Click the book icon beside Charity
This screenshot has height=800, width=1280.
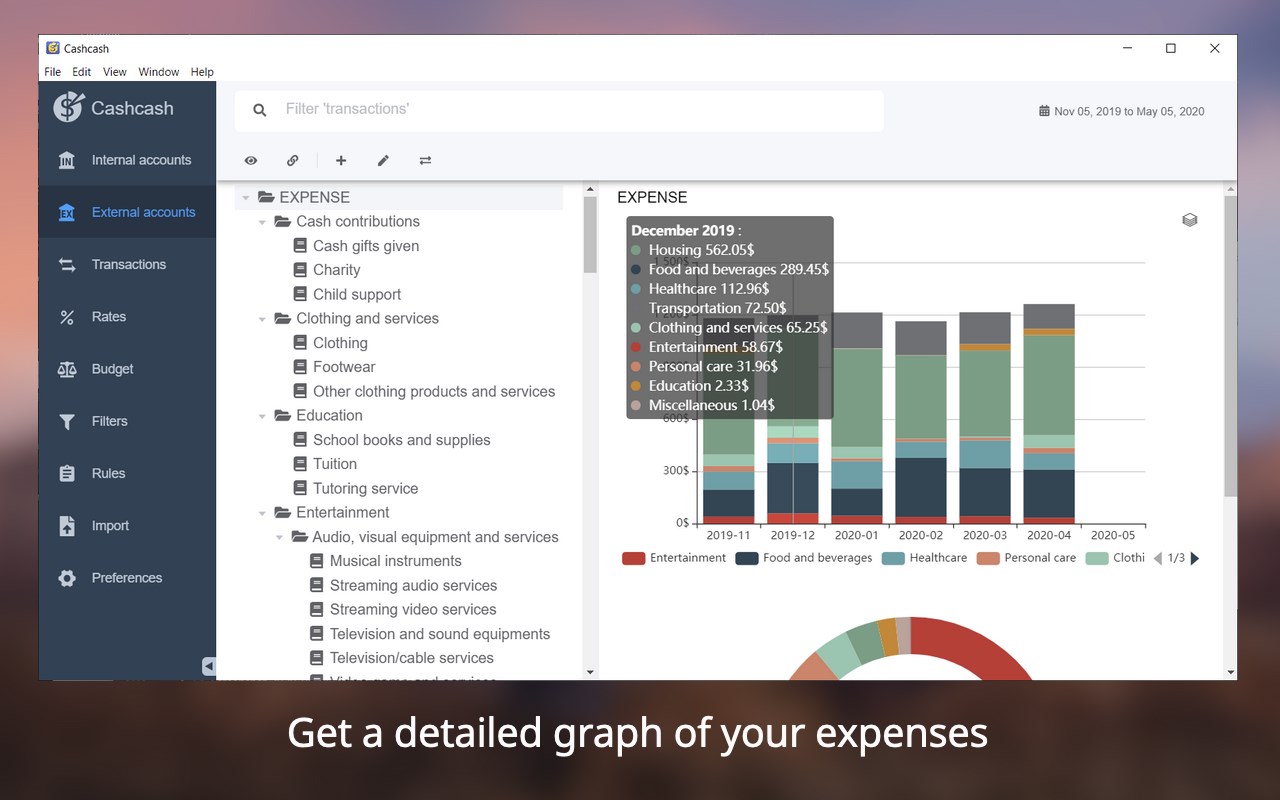point(300,270)
